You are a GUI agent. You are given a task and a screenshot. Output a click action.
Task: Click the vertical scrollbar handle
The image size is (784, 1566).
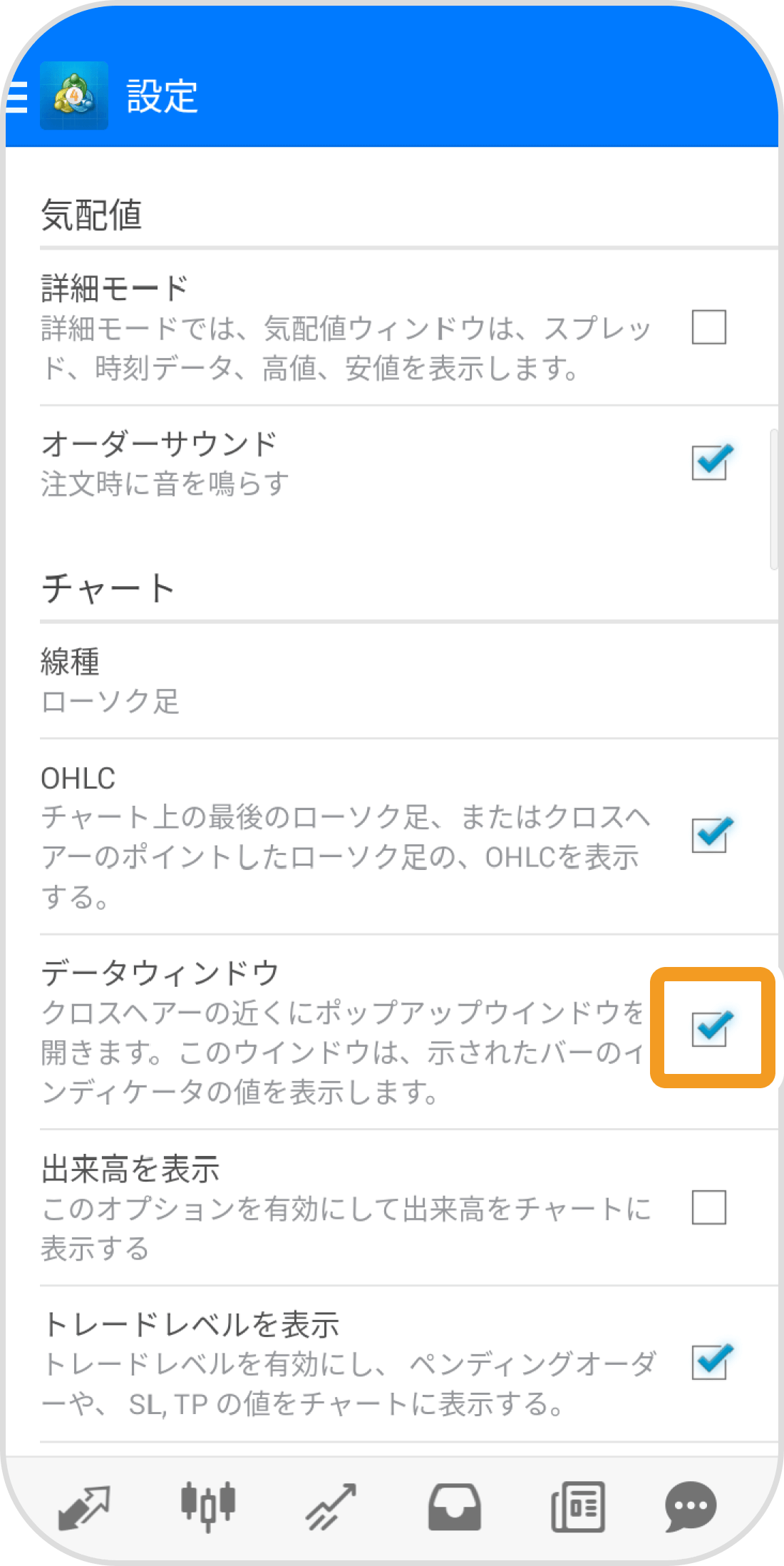pos(774,499)
